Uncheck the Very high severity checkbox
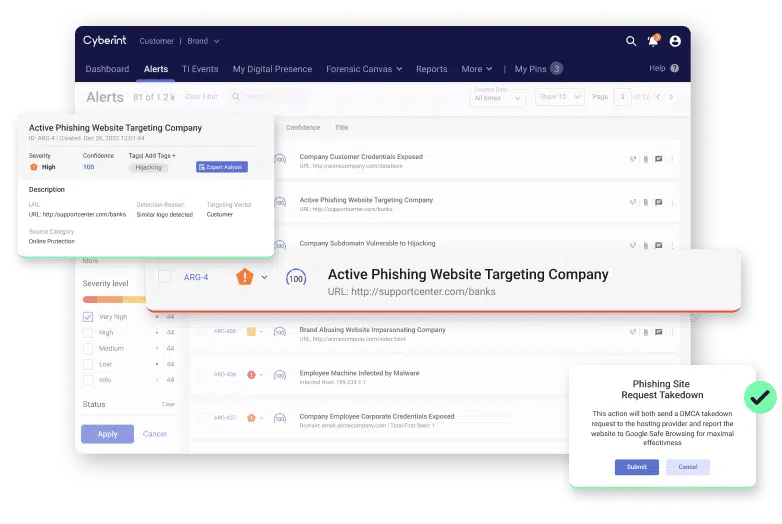This screenshot has height=524, width=782. tap(88, 317)
